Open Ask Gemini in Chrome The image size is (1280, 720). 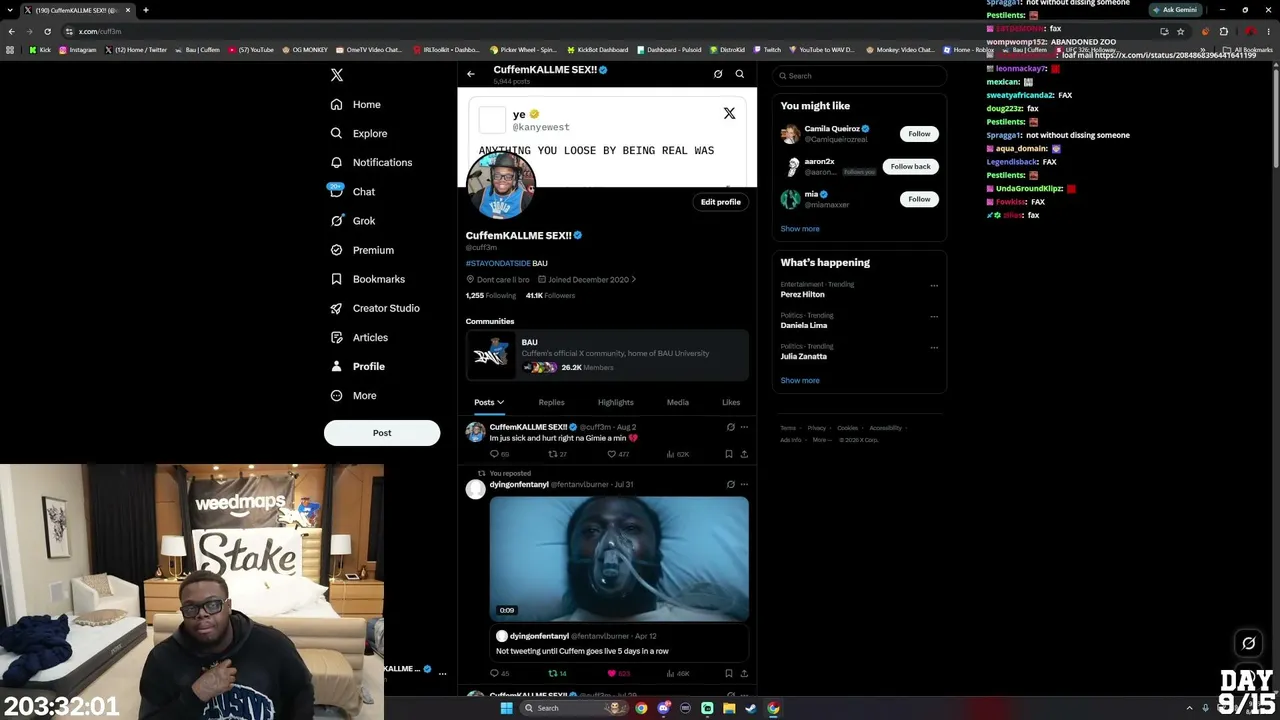[1175, 10]
